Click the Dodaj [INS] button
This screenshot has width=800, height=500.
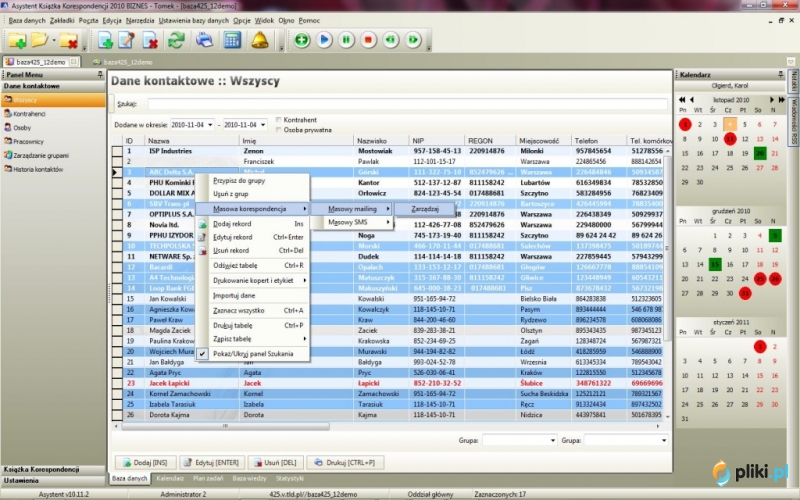point(145,463)
